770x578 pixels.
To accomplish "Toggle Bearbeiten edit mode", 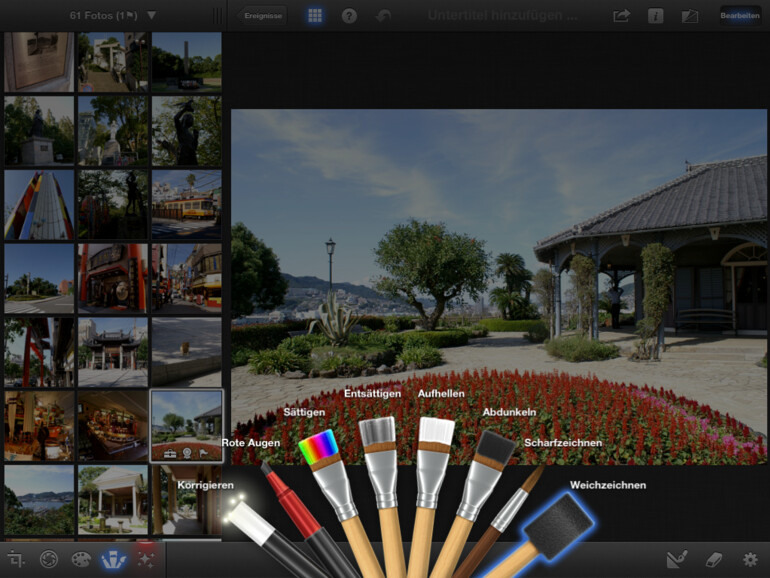I will pyautogui.click(x=740, y=16).
